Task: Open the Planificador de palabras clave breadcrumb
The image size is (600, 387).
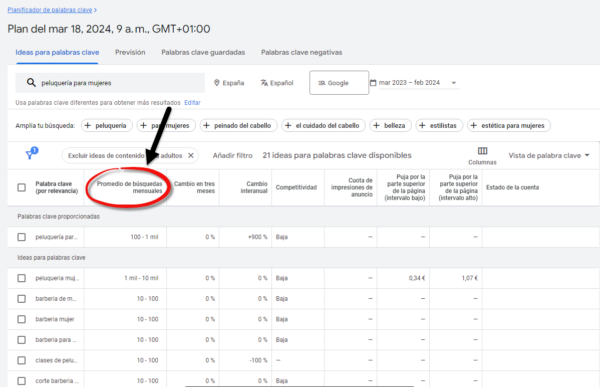Action: tap(50, 10)
